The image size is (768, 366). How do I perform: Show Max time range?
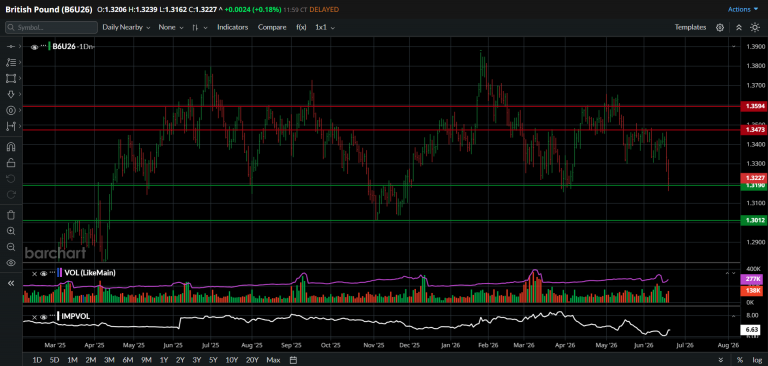pos(273,360)
